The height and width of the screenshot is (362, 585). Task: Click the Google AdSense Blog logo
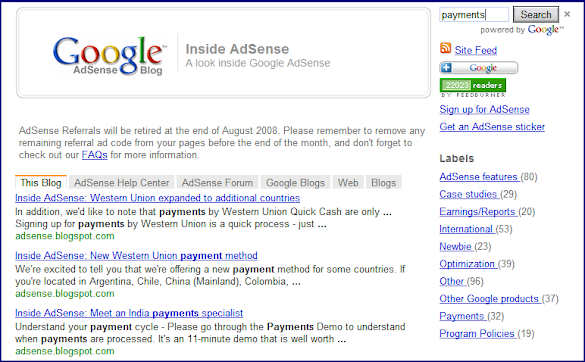click(x=110, y=55)
